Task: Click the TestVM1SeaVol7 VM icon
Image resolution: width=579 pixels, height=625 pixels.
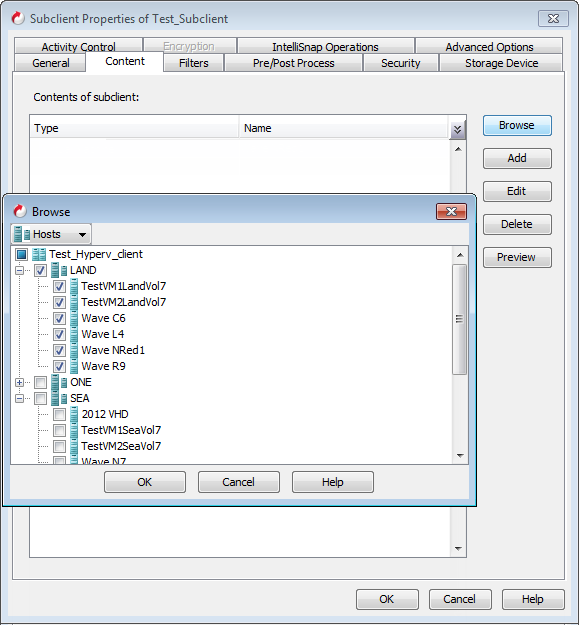Action: point(74,430)
